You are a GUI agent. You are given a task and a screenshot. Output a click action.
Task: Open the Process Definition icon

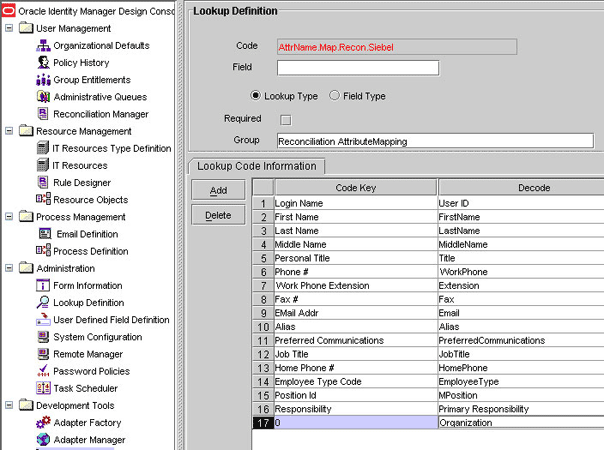point(43,251)
